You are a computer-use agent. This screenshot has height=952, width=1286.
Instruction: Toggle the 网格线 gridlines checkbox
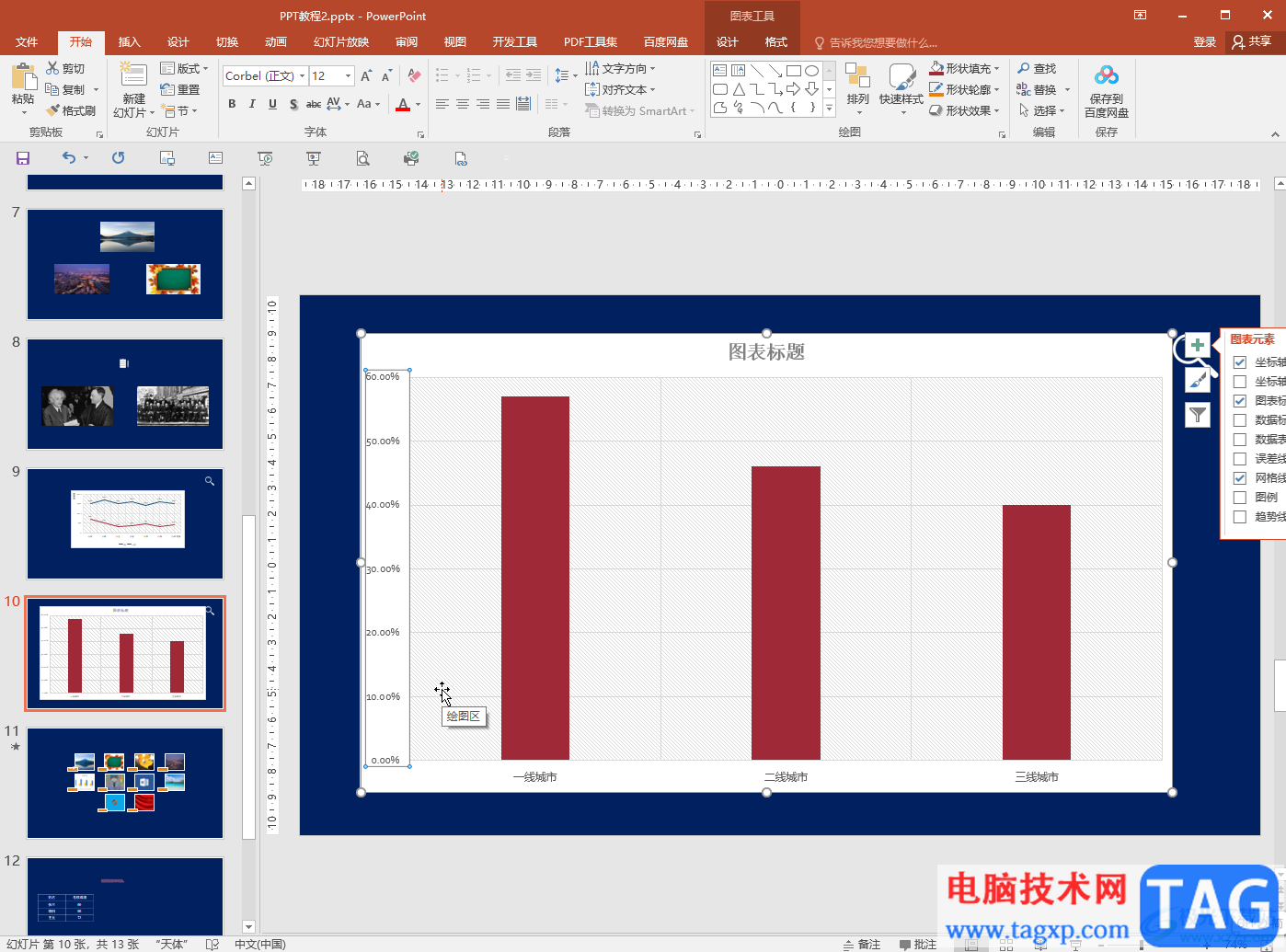point(1240,478)
